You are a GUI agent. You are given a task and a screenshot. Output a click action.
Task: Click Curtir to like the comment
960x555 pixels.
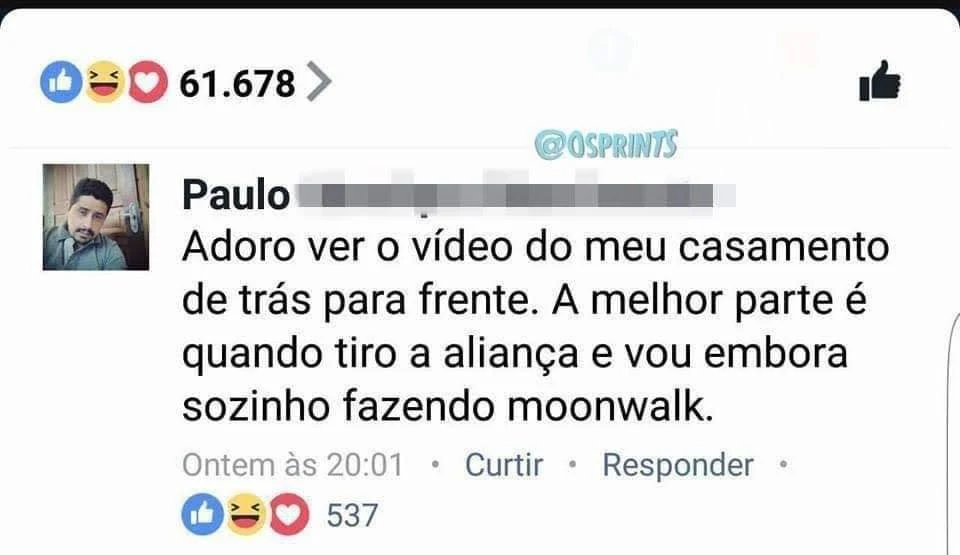(x=504, y=465)
